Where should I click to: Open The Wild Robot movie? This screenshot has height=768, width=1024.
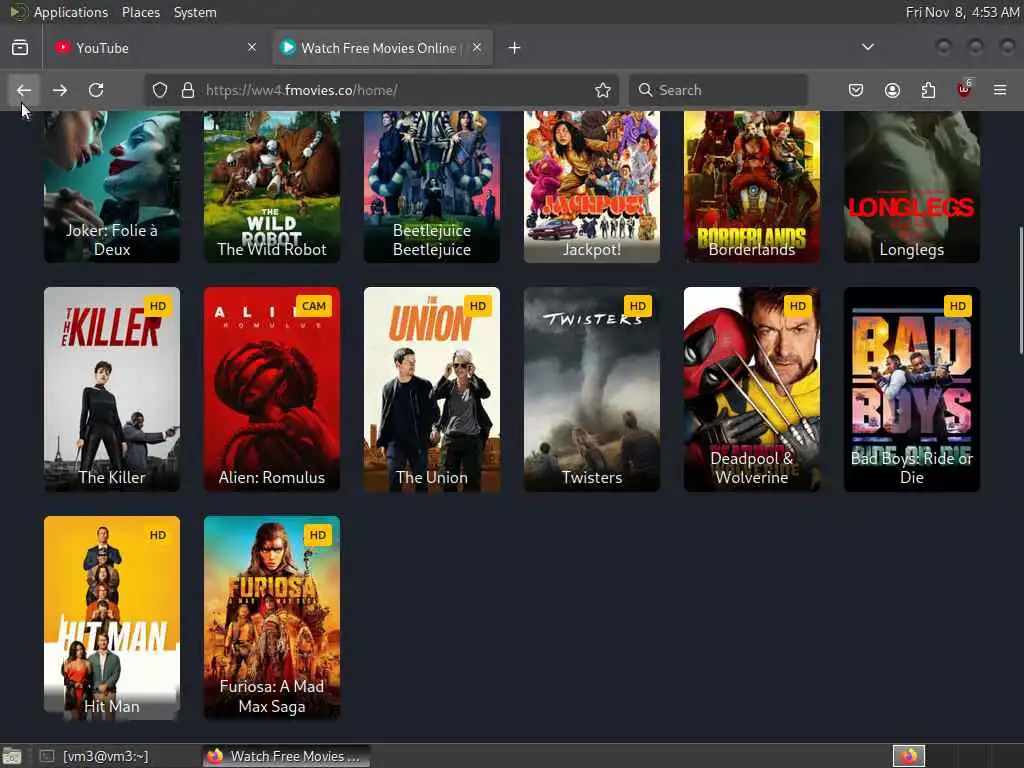point(272,187)
